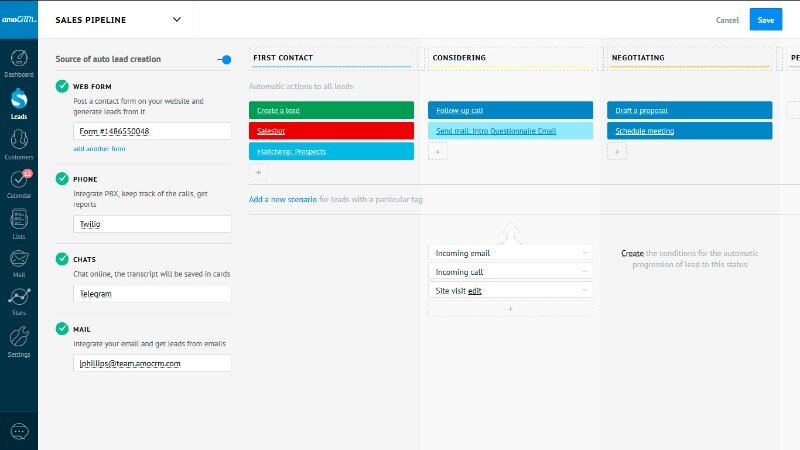Toggle Source of auto lead creation switch
The height and width of the screenshot is (450, 800).
224,60
